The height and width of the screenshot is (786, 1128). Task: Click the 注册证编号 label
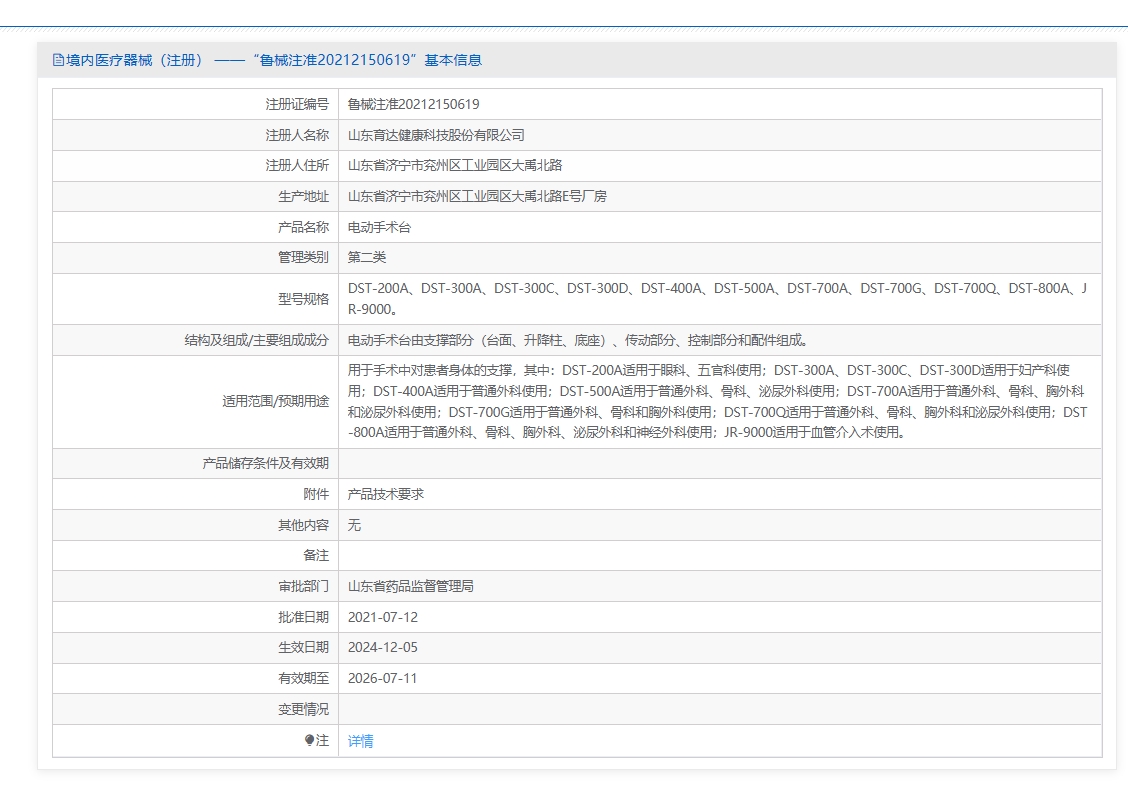pyautogui.click(x=297, y=104)
